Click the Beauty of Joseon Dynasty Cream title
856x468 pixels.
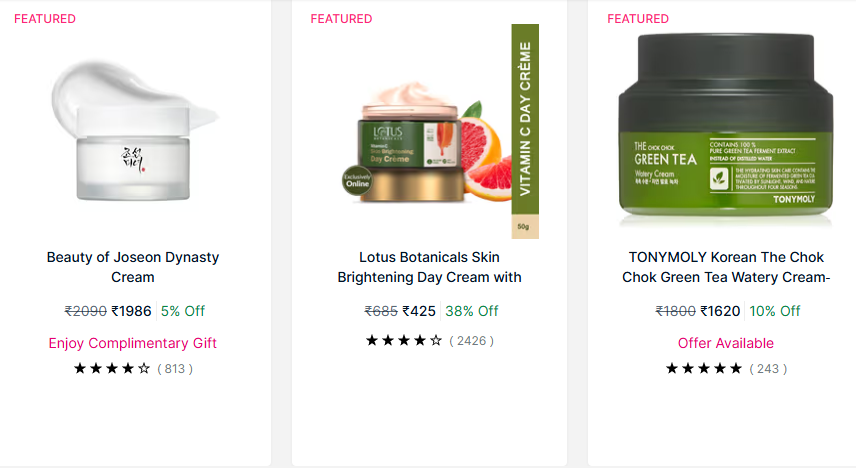133,267
